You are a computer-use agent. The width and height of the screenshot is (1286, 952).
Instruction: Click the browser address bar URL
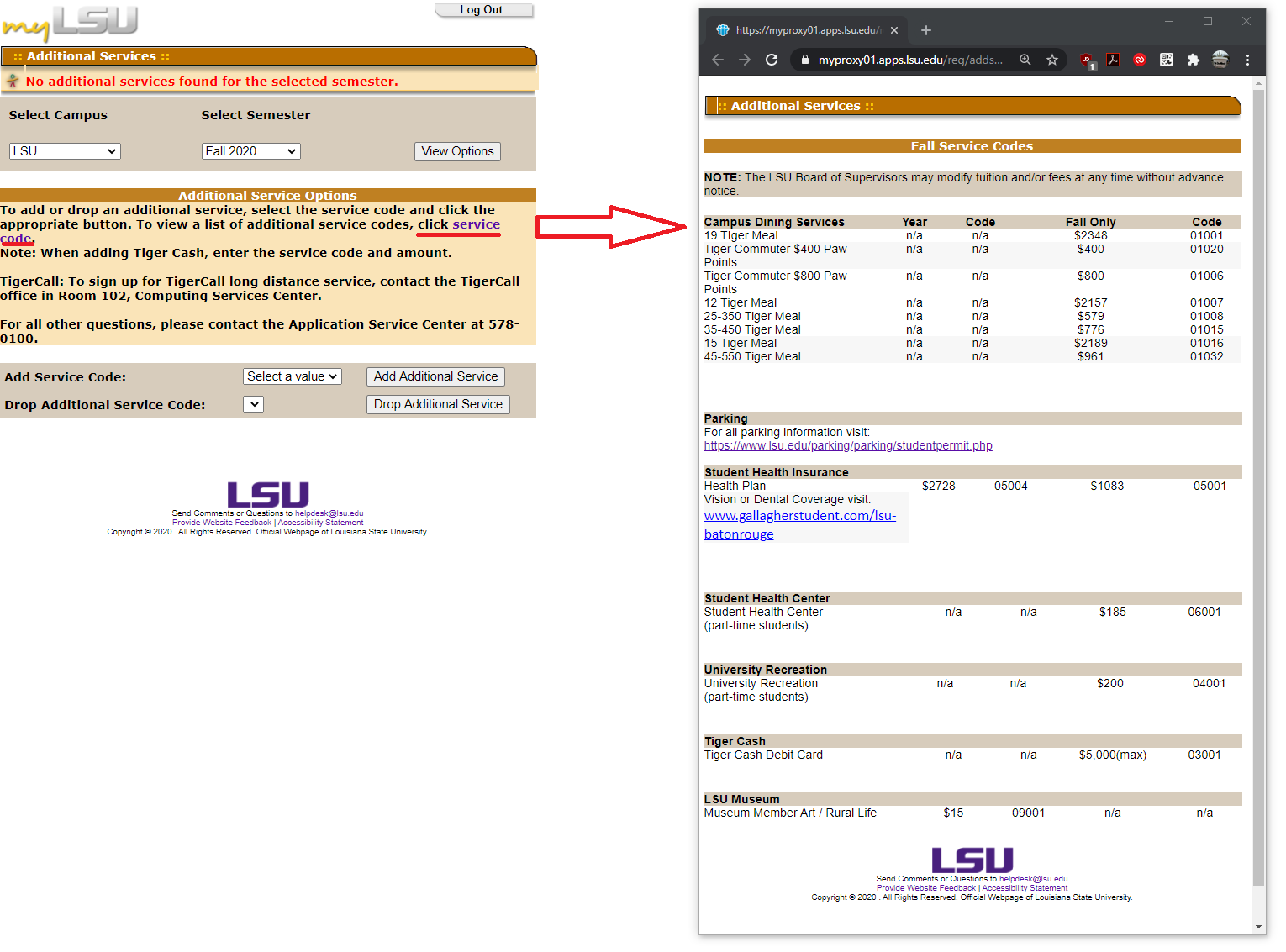click(x=910, y=60)
